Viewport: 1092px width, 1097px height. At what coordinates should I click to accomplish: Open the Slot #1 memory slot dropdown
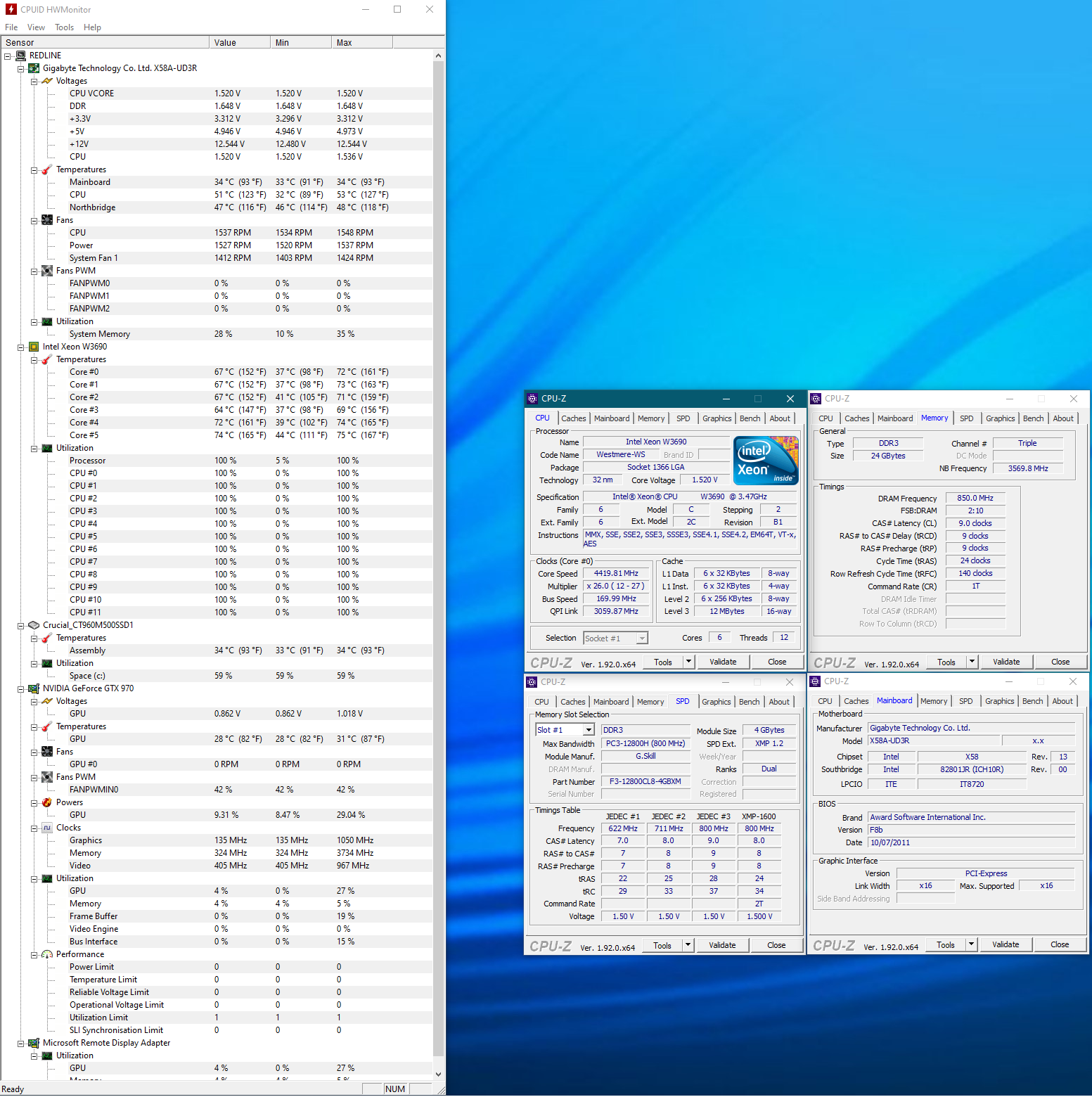pyautogui.click(x=589, y=730)
